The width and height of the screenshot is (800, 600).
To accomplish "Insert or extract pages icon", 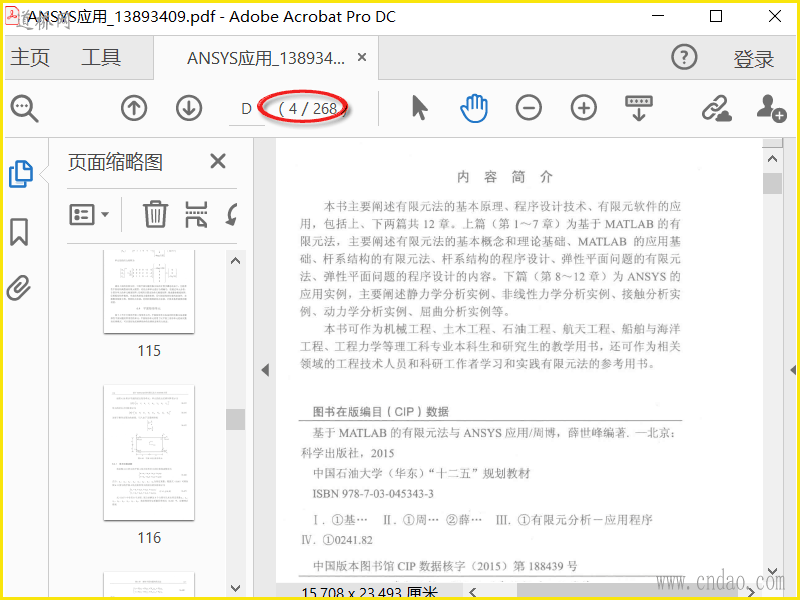I will pyautogui.click(x=196, y=214).
